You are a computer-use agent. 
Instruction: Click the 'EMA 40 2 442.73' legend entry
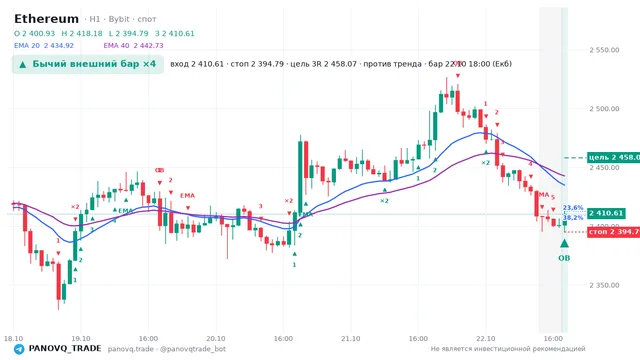tap(133, 46)
